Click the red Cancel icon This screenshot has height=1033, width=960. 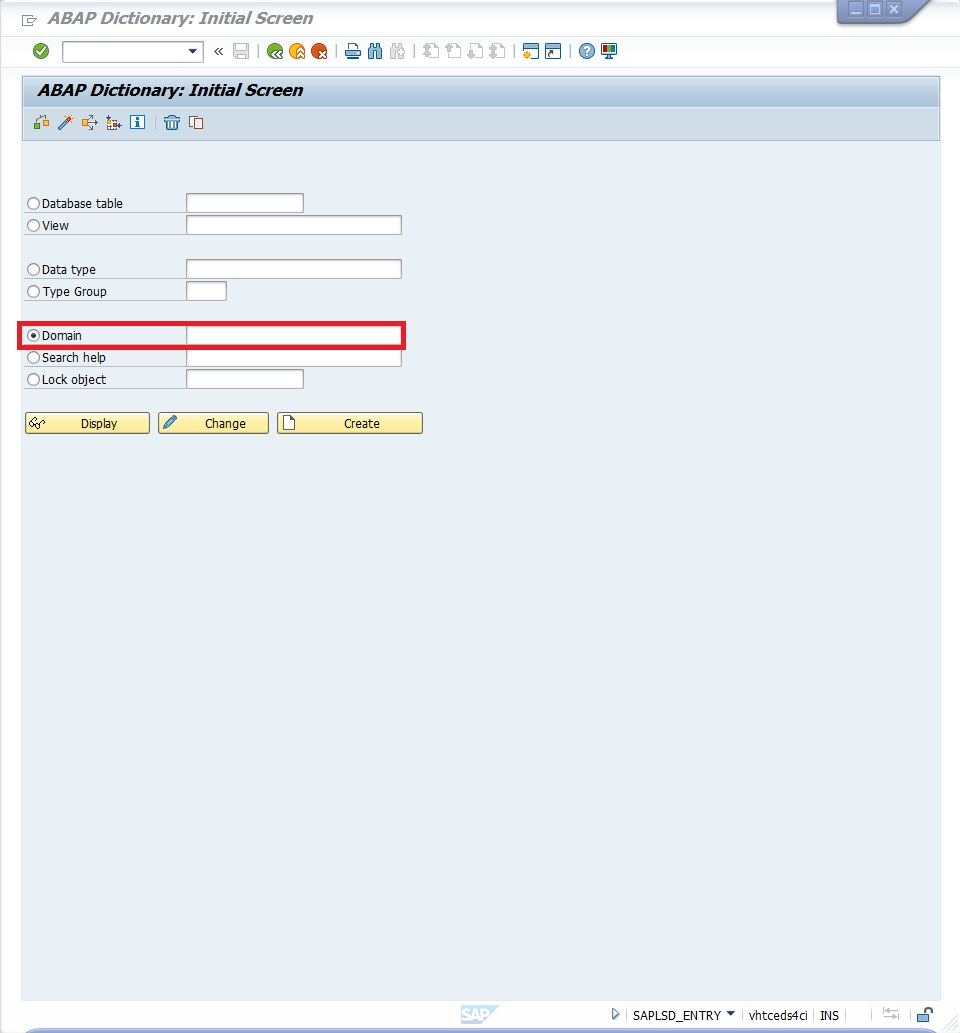(319, 51)
